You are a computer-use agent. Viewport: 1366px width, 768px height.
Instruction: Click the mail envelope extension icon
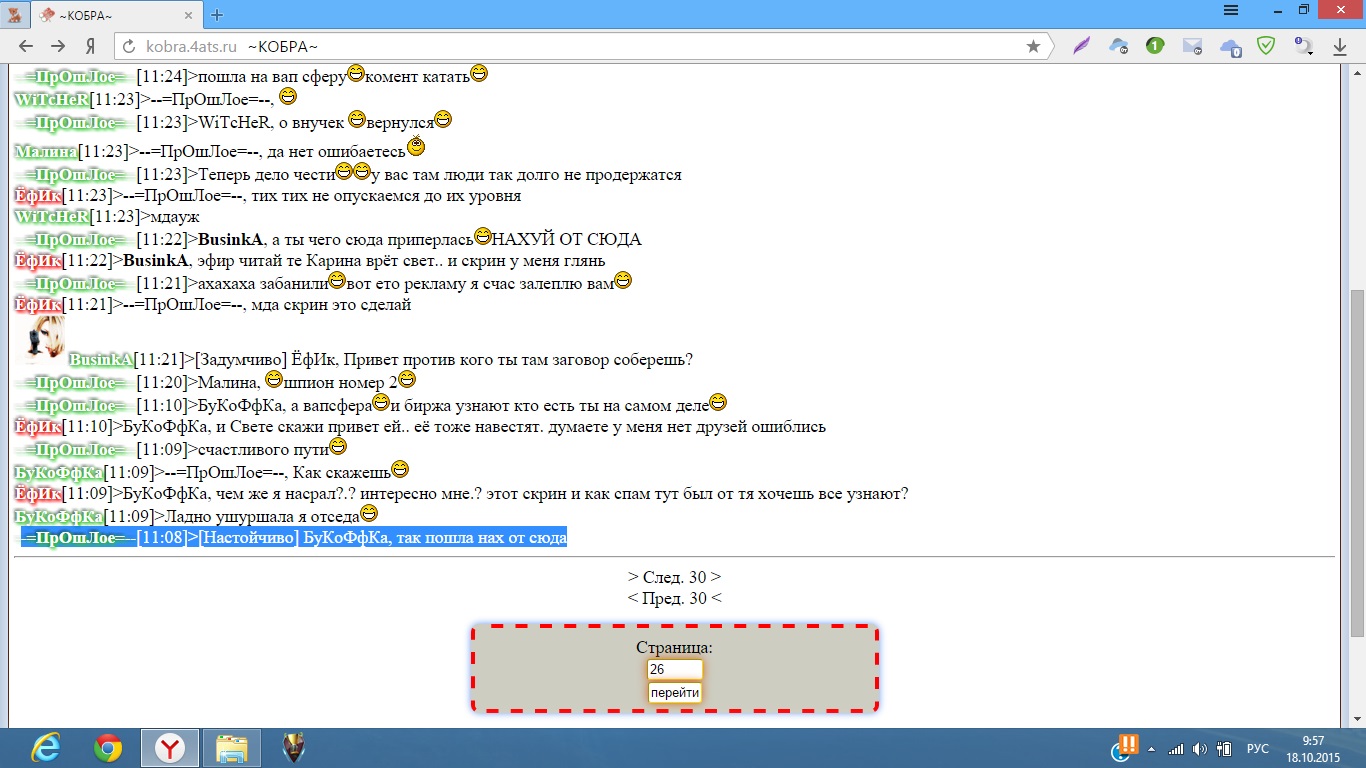[1192, 46]
